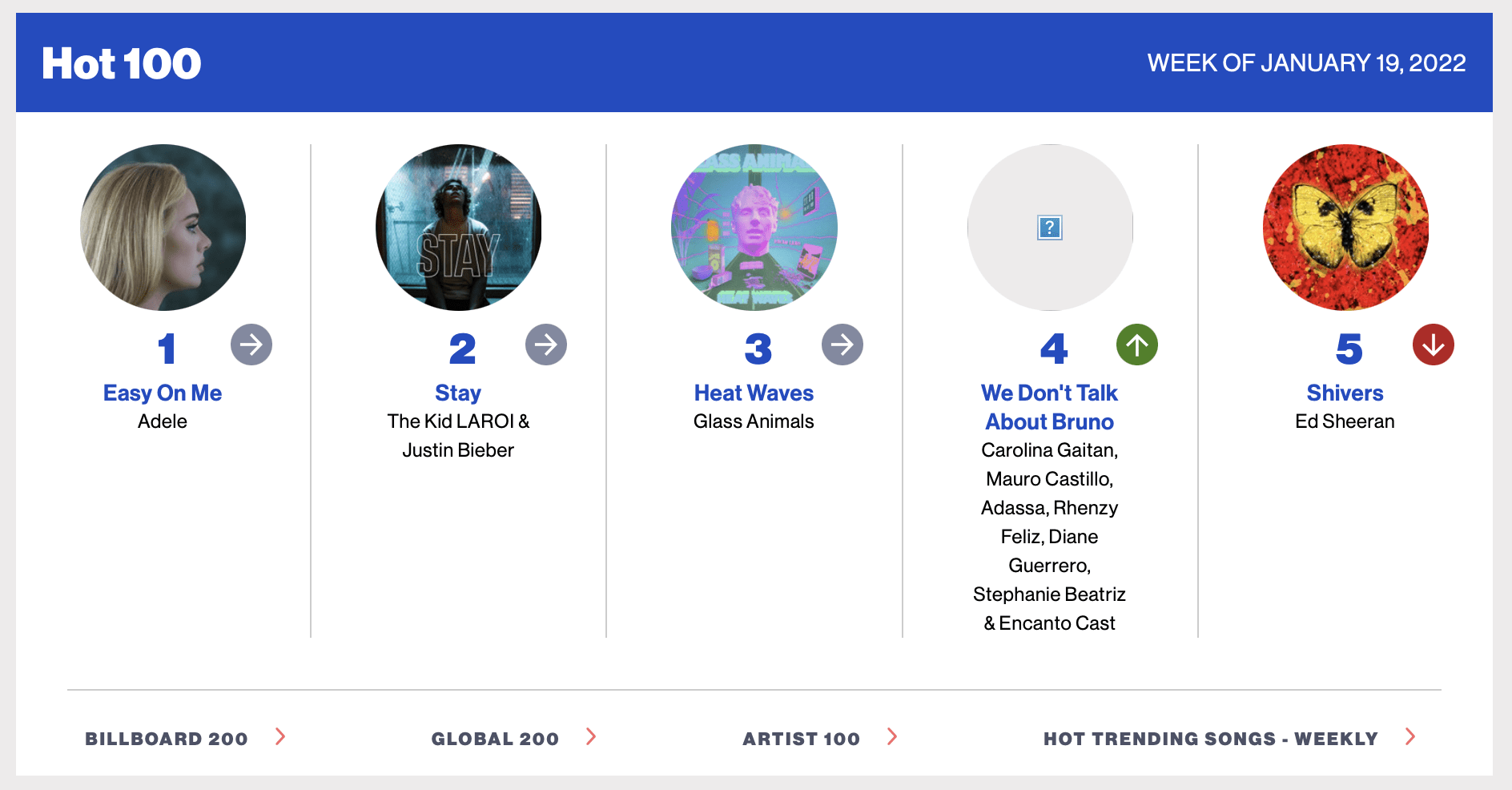The image size is (1512, 790).
Task: Click the steady arrow icon beside rank 3
Action: click(842, 345)
